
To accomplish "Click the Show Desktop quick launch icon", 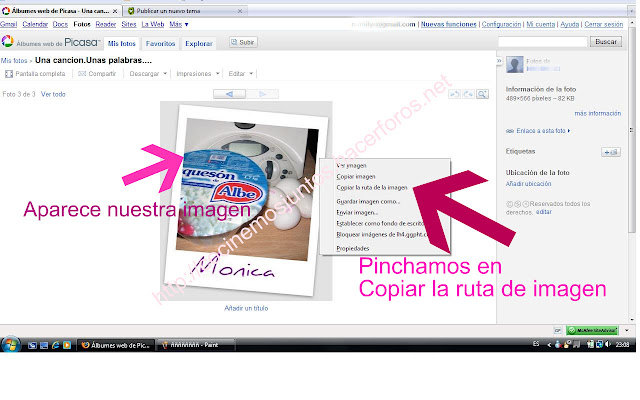I will tap(32, 345).
